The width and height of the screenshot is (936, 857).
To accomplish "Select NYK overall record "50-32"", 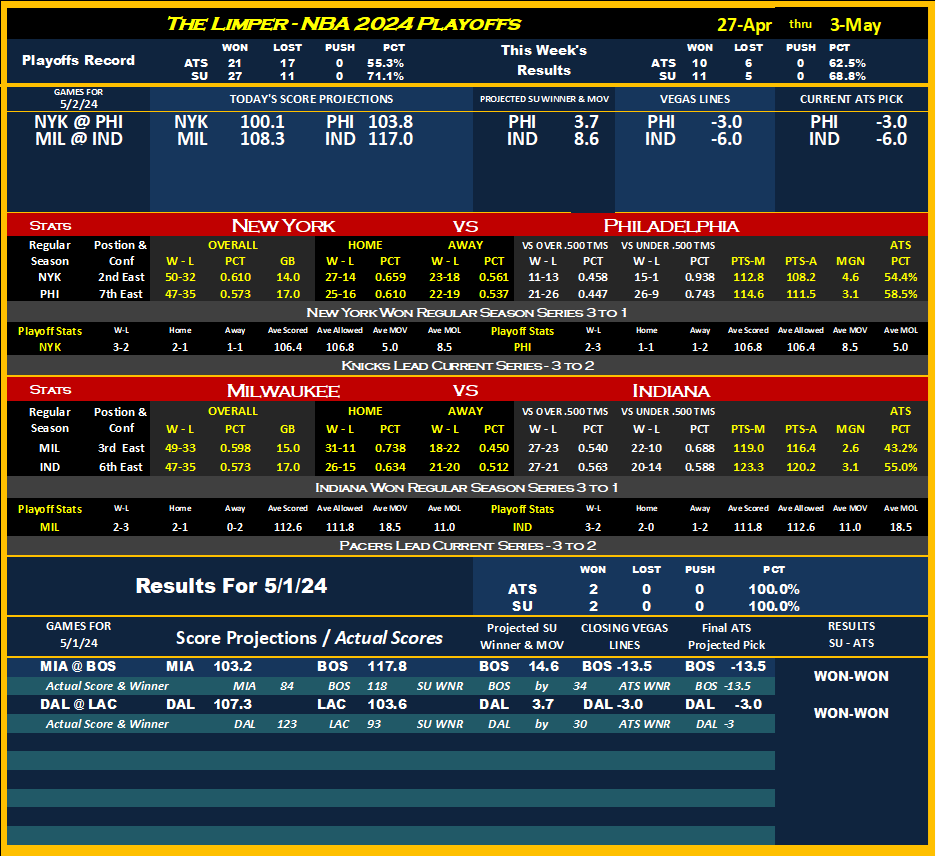I will click(180, 278).
